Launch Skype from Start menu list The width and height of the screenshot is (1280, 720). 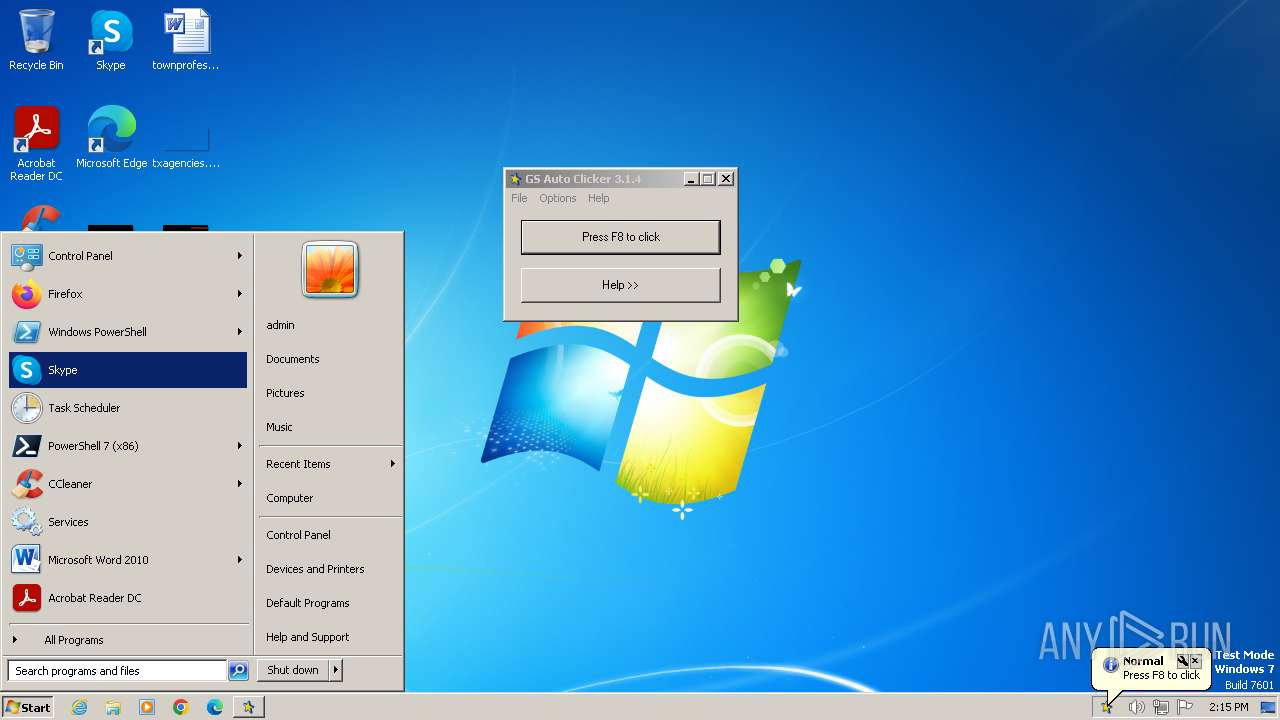coord(128,370)
